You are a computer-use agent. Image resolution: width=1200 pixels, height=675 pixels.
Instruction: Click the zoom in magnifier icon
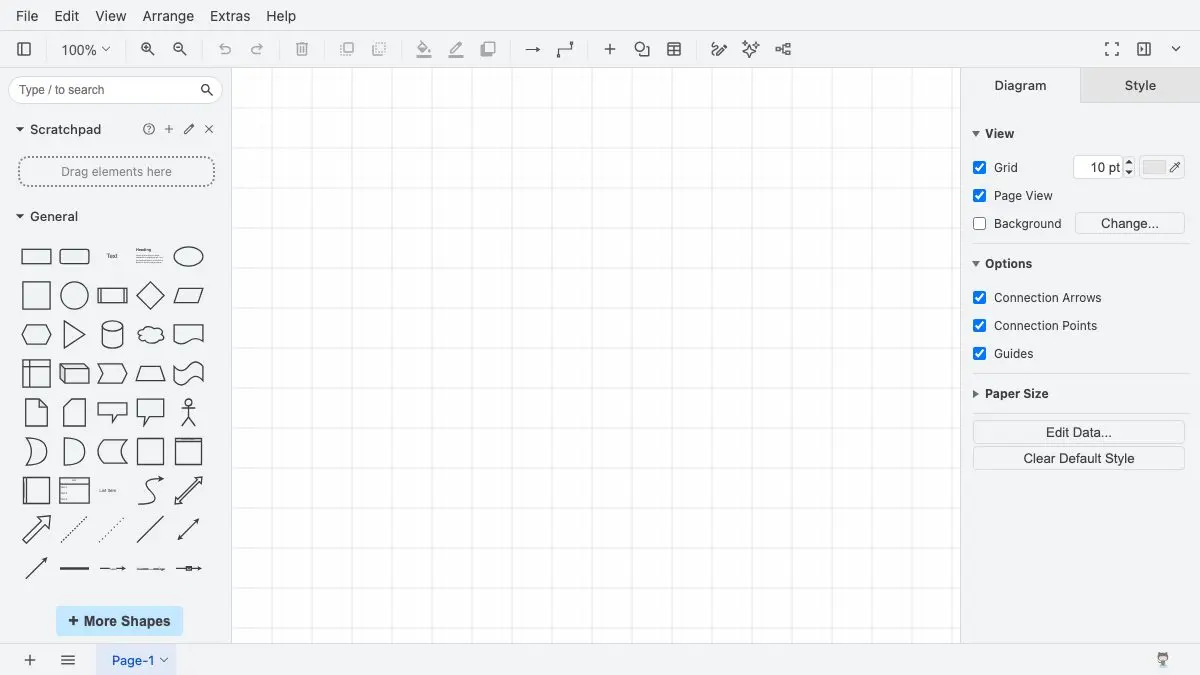[x=148, y=49]
